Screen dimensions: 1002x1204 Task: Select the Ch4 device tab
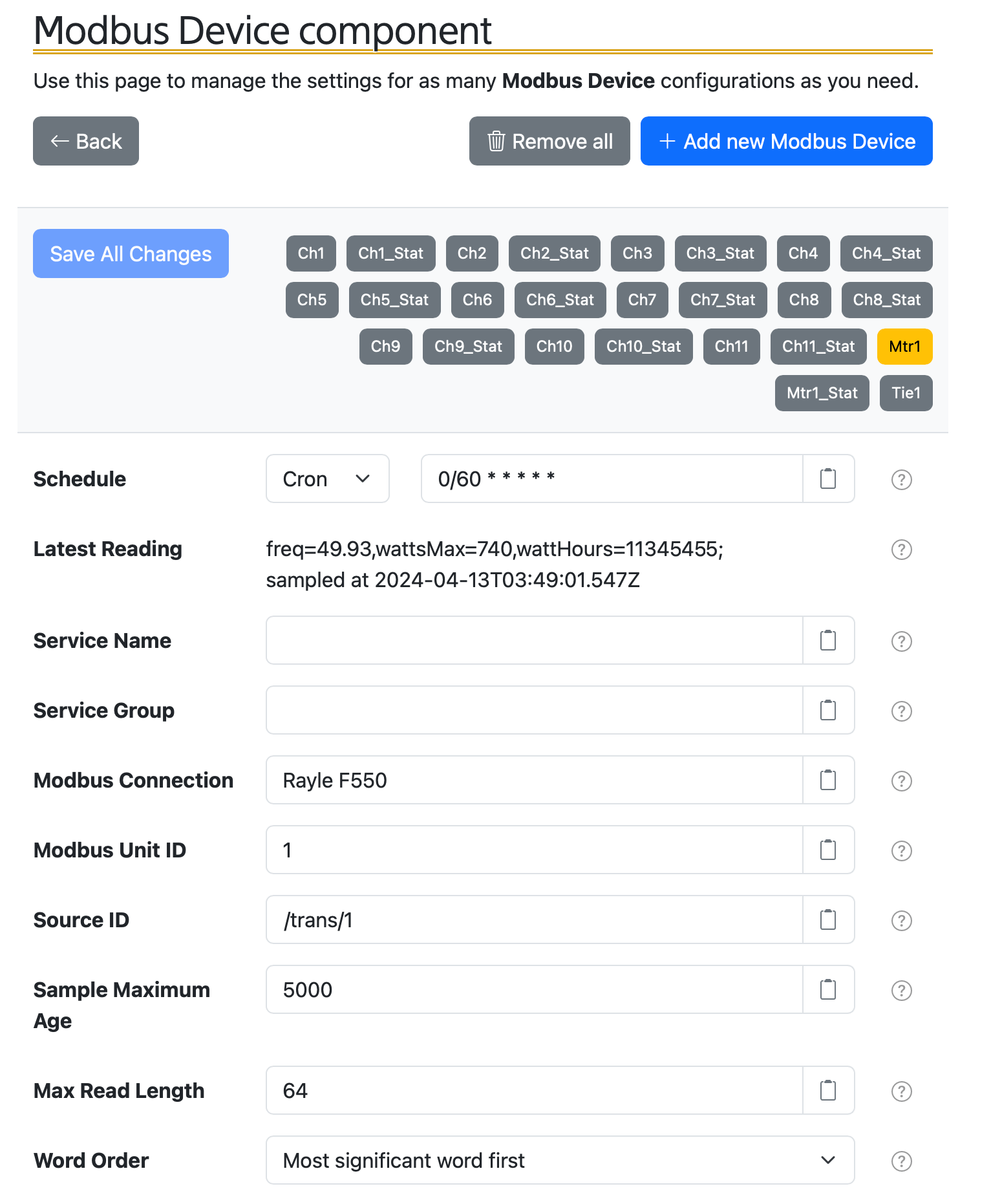804,253
